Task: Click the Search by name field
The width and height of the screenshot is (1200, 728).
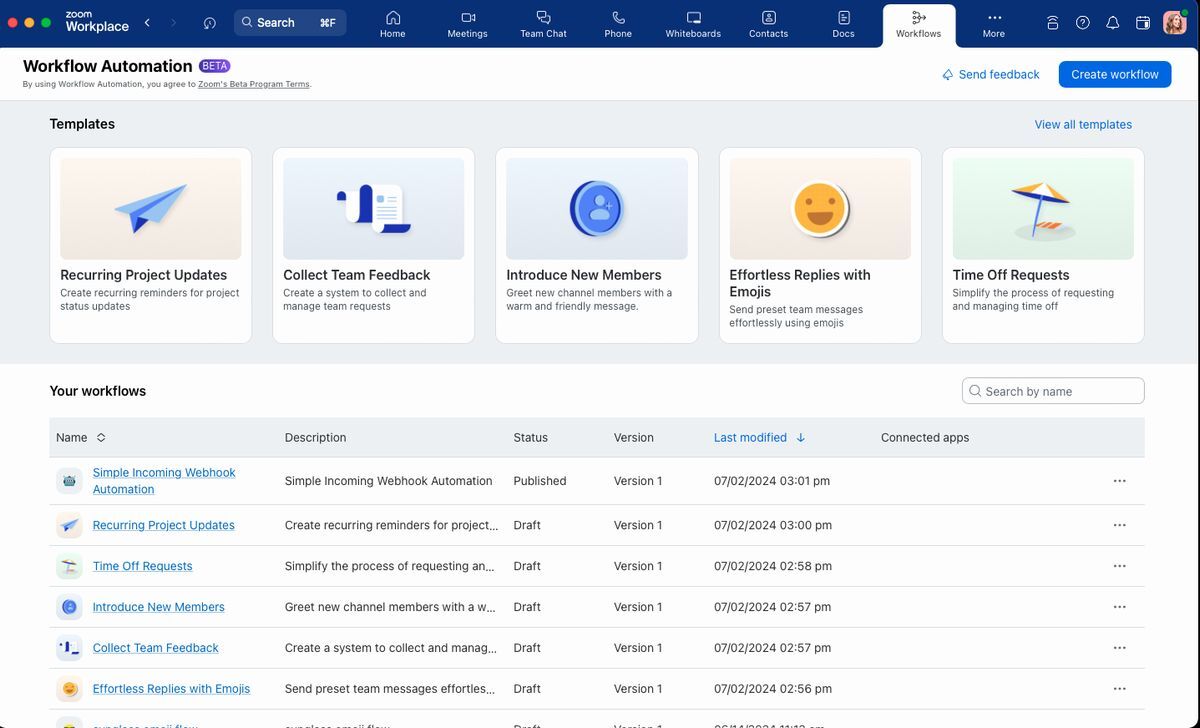Action: click(x=1053, y=391)
